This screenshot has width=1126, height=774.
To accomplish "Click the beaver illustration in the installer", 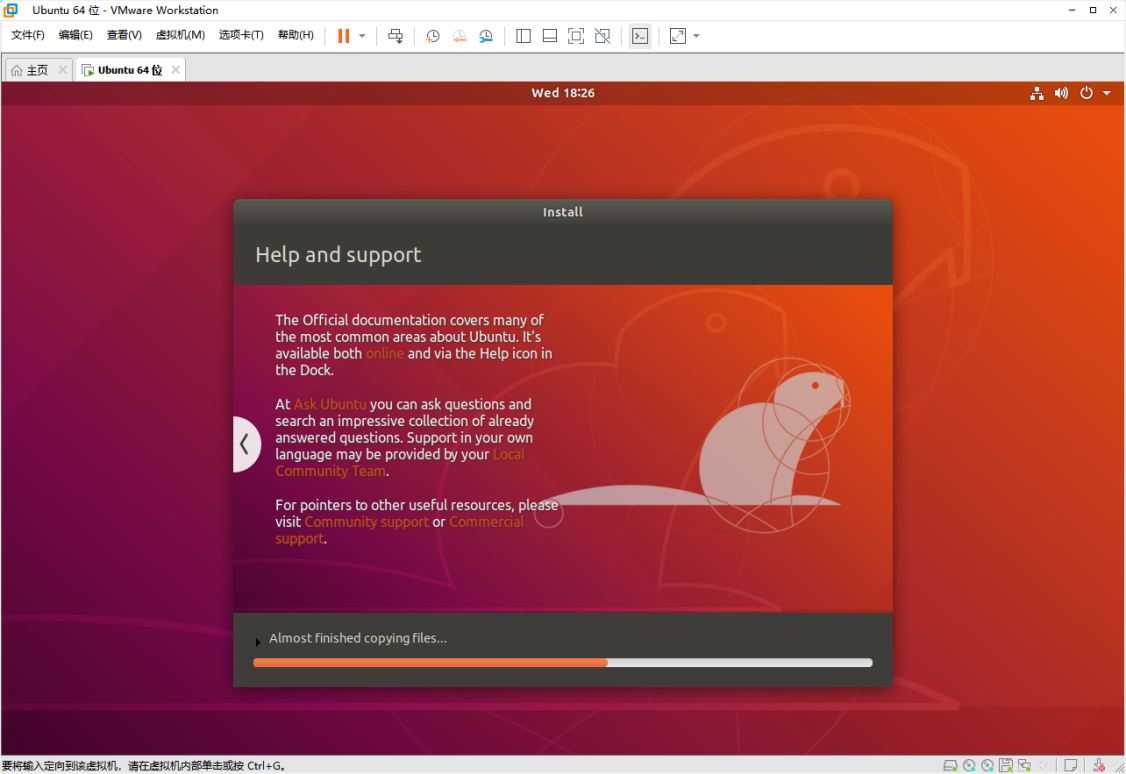I will pos(776,445).
